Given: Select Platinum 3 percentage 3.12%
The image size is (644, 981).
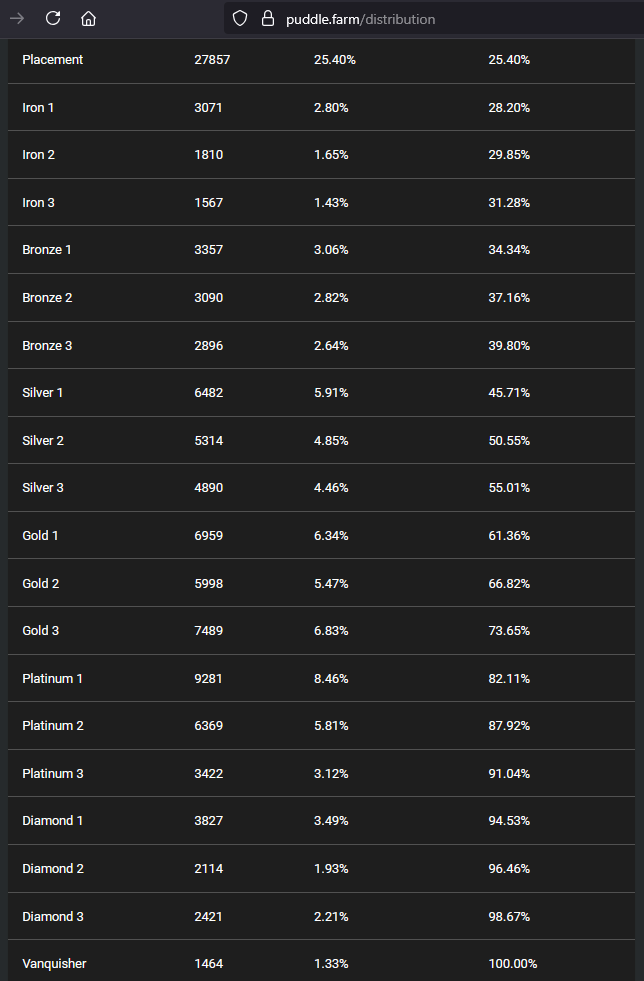Looking at the screenshot, I should pos(331,773).
